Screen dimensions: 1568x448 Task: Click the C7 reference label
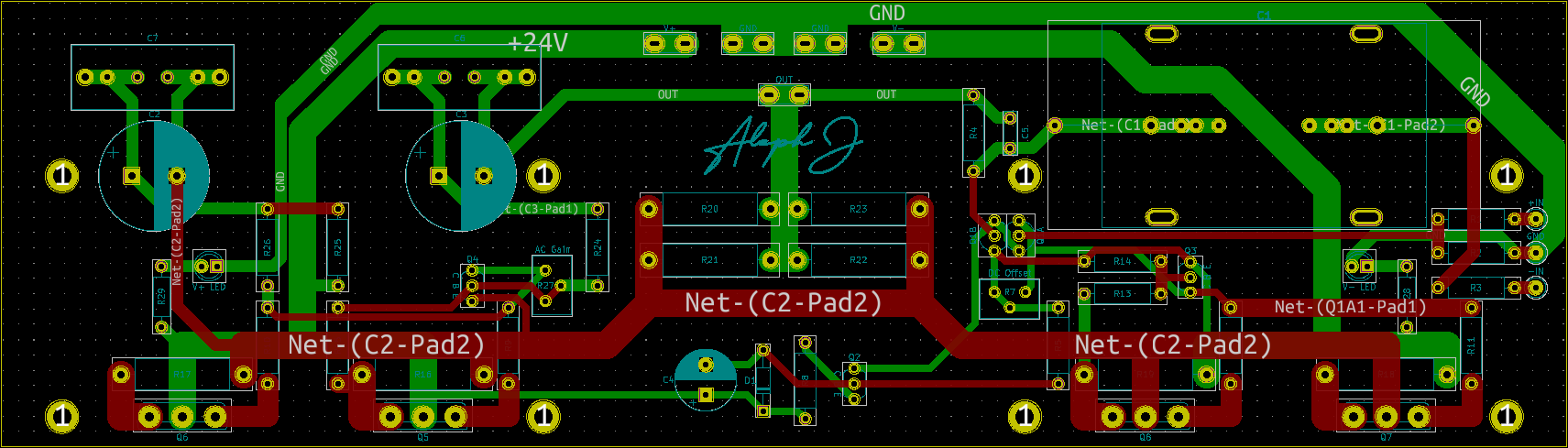[152, 38]
